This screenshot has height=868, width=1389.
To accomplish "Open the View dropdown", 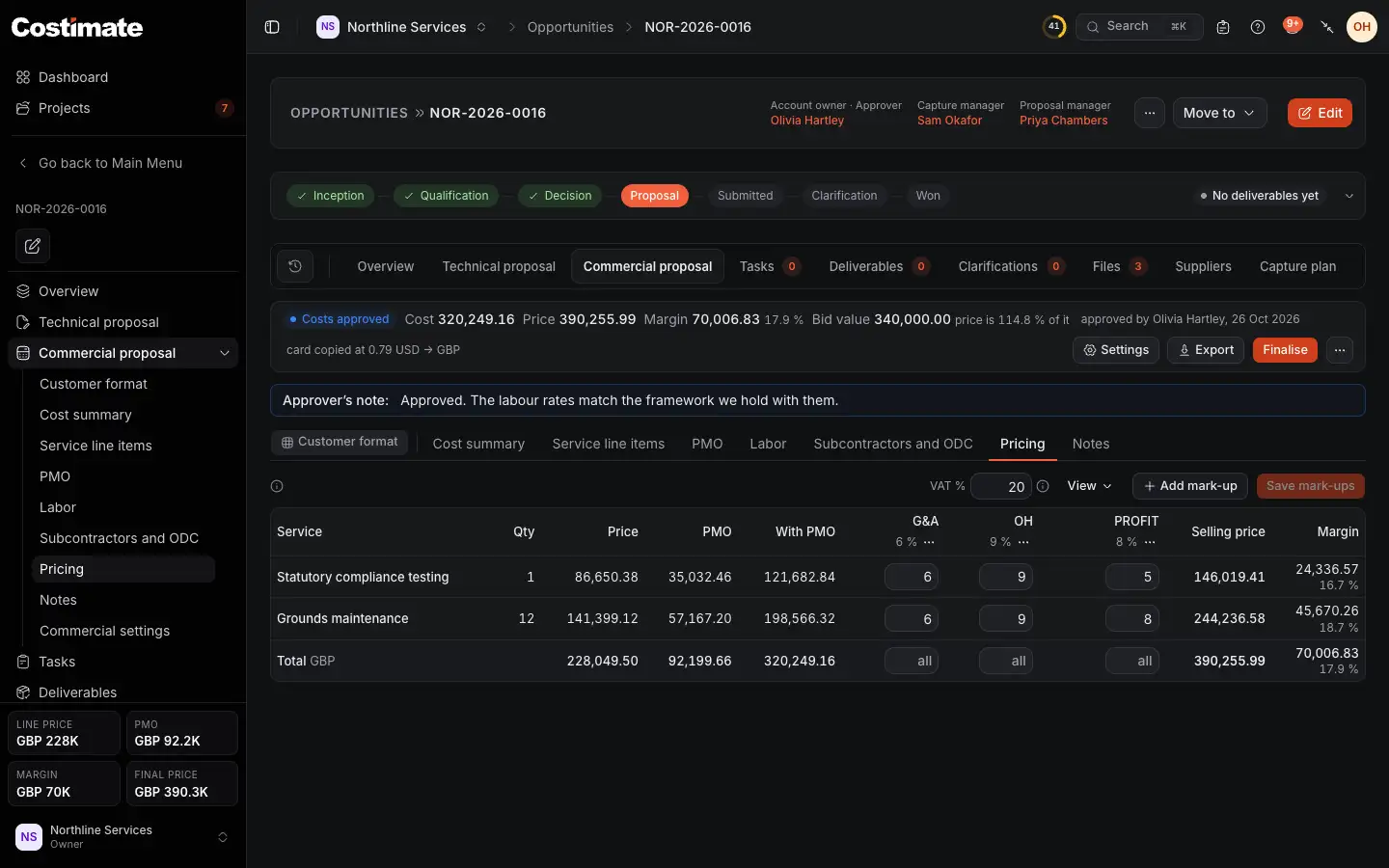I will click(x=1089, y=486).
